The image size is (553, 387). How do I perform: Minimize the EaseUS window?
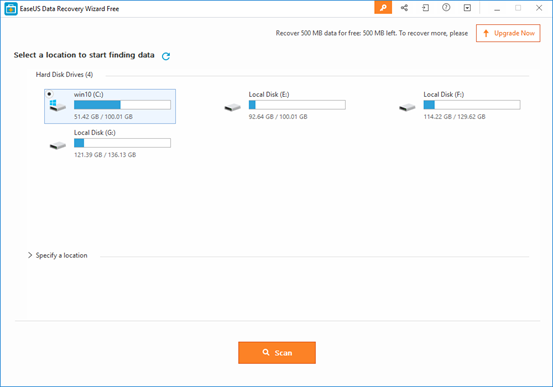pos(497,8)
